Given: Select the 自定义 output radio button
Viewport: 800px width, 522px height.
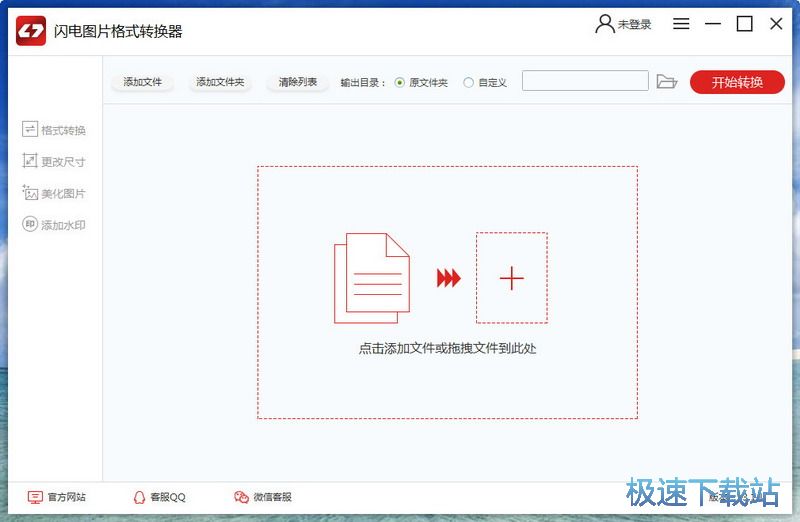Looking at the screenshot, I should (468, 82).
